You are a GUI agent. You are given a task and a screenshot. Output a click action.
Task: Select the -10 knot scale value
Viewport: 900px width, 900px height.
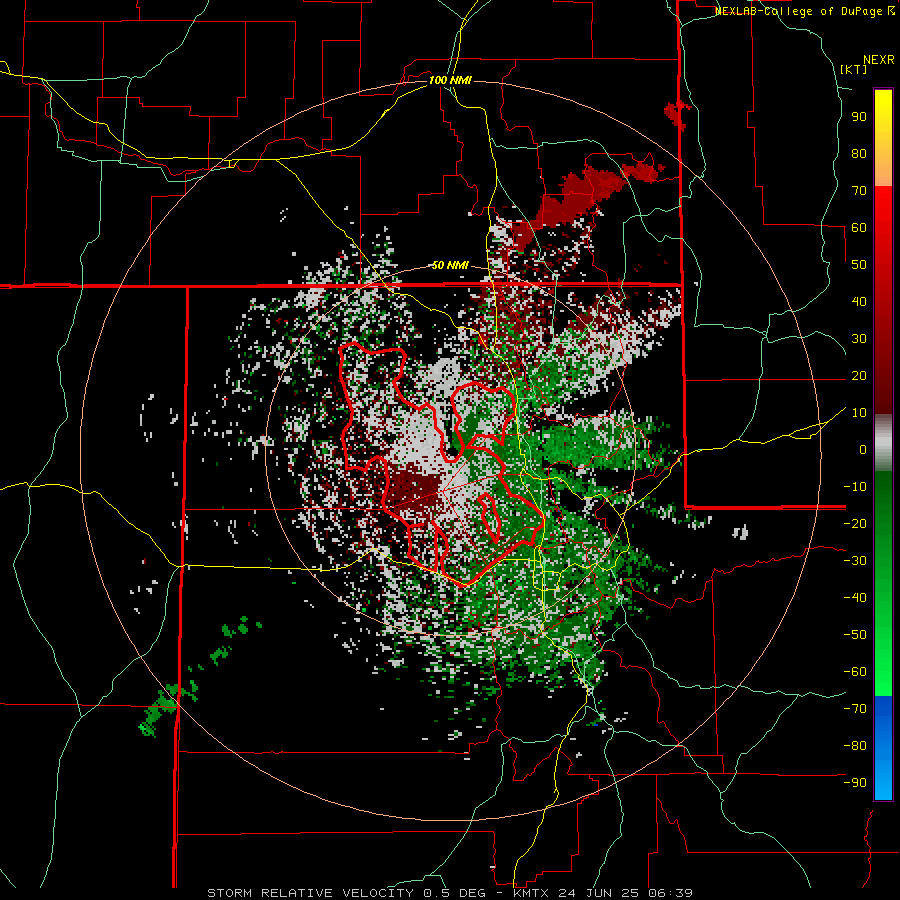coord(855,487)
